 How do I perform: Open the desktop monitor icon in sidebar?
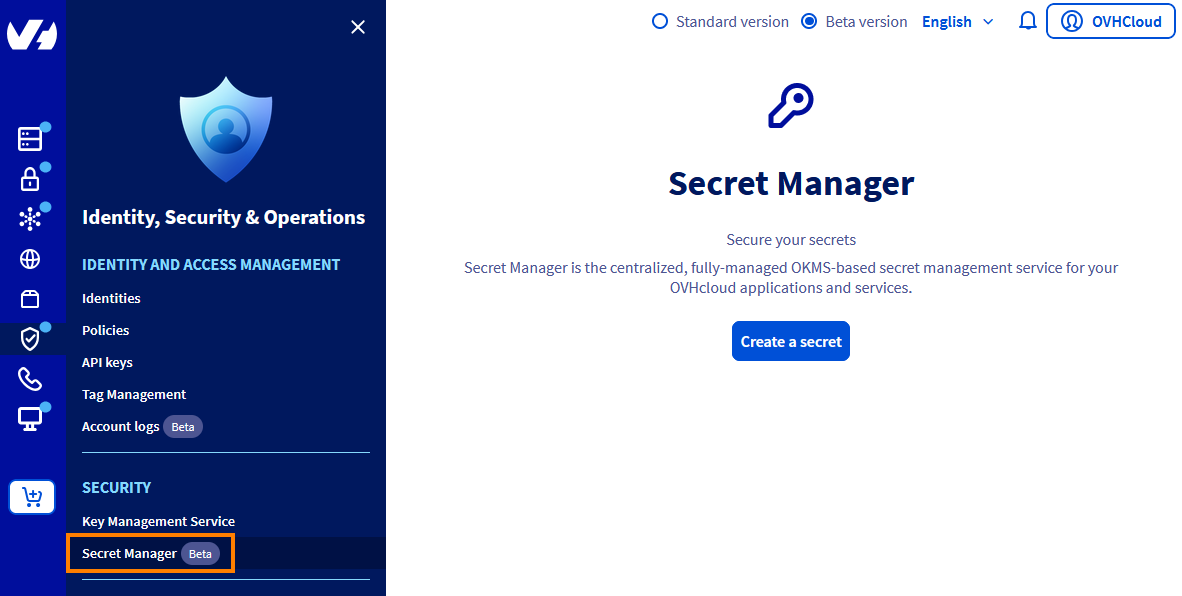click(30, 419)
